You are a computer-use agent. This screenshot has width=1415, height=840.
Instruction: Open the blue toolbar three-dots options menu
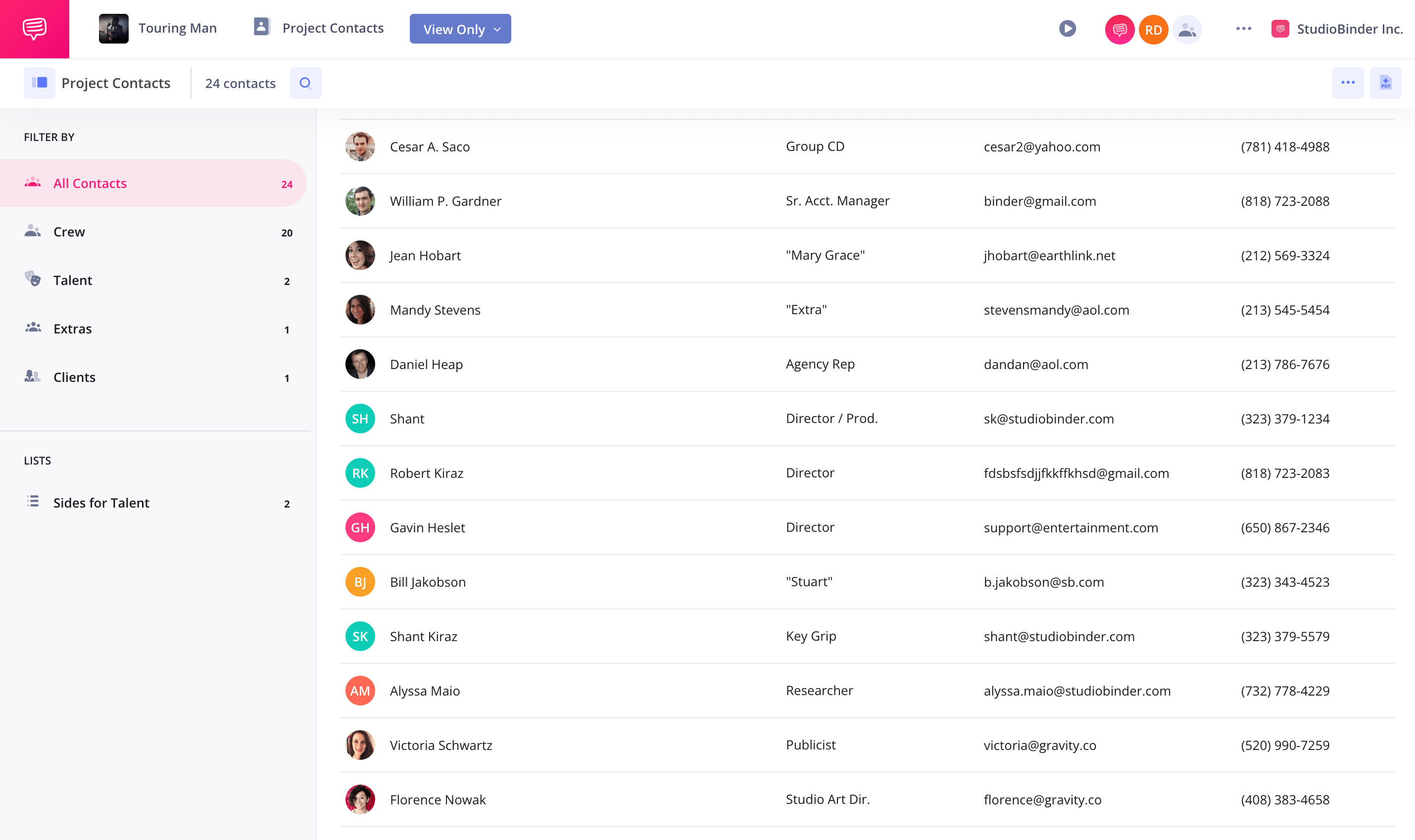tap(1348, 83)
